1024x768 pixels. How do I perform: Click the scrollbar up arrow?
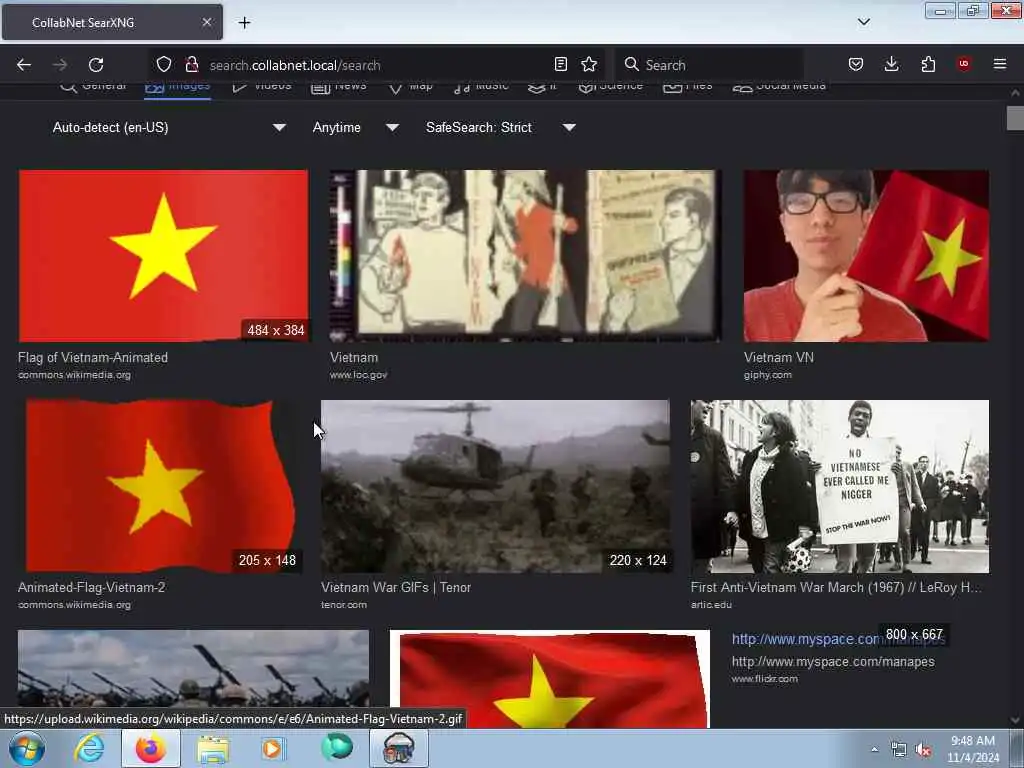coord(1015,93)
